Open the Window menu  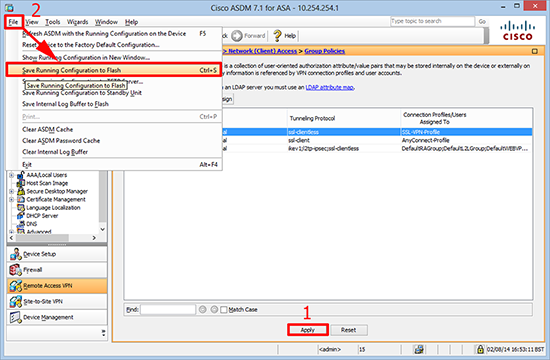tap(106, 22)
